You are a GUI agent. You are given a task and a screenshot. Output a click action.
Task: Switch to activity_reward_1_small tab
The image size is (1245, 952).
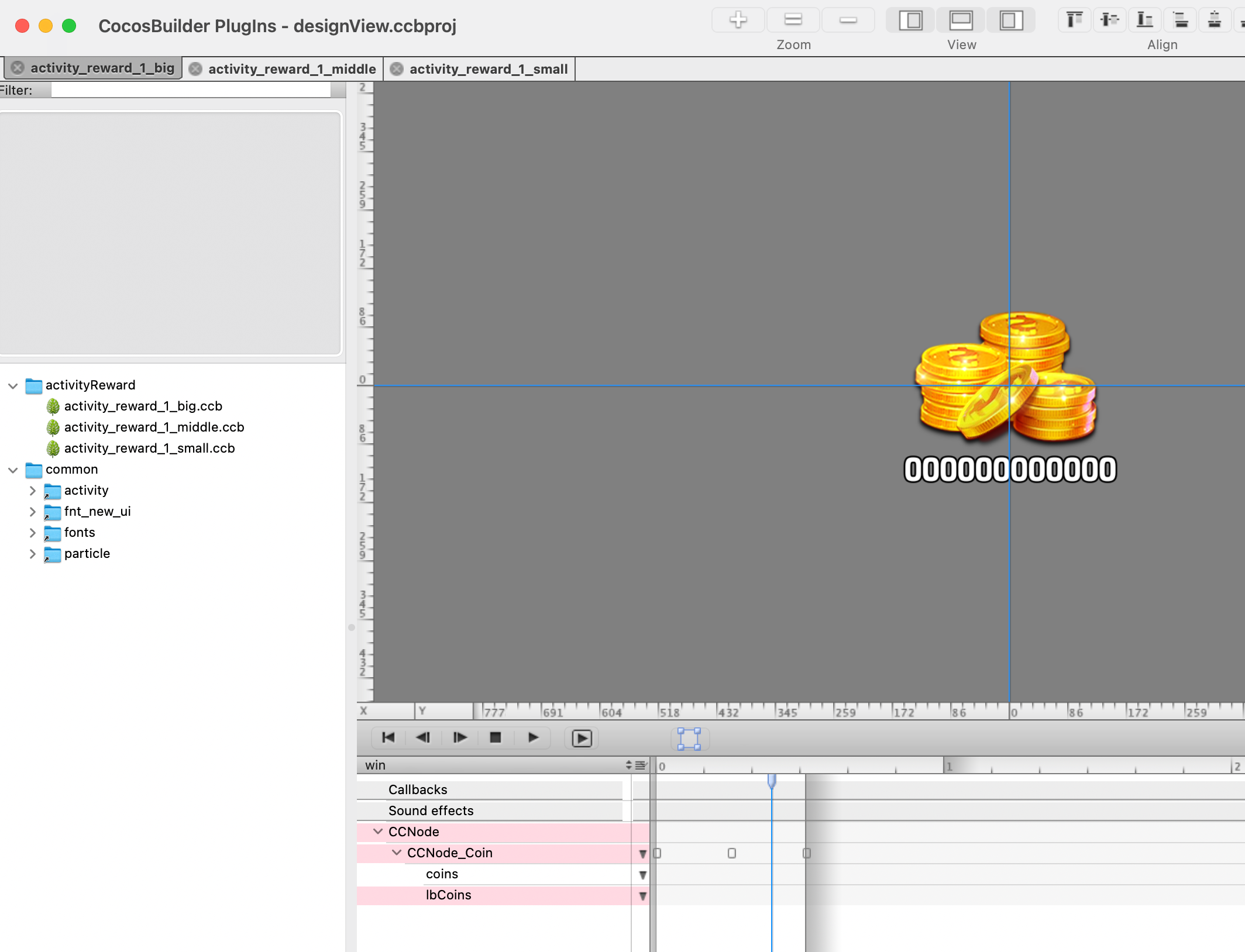(x=488, y=69)
